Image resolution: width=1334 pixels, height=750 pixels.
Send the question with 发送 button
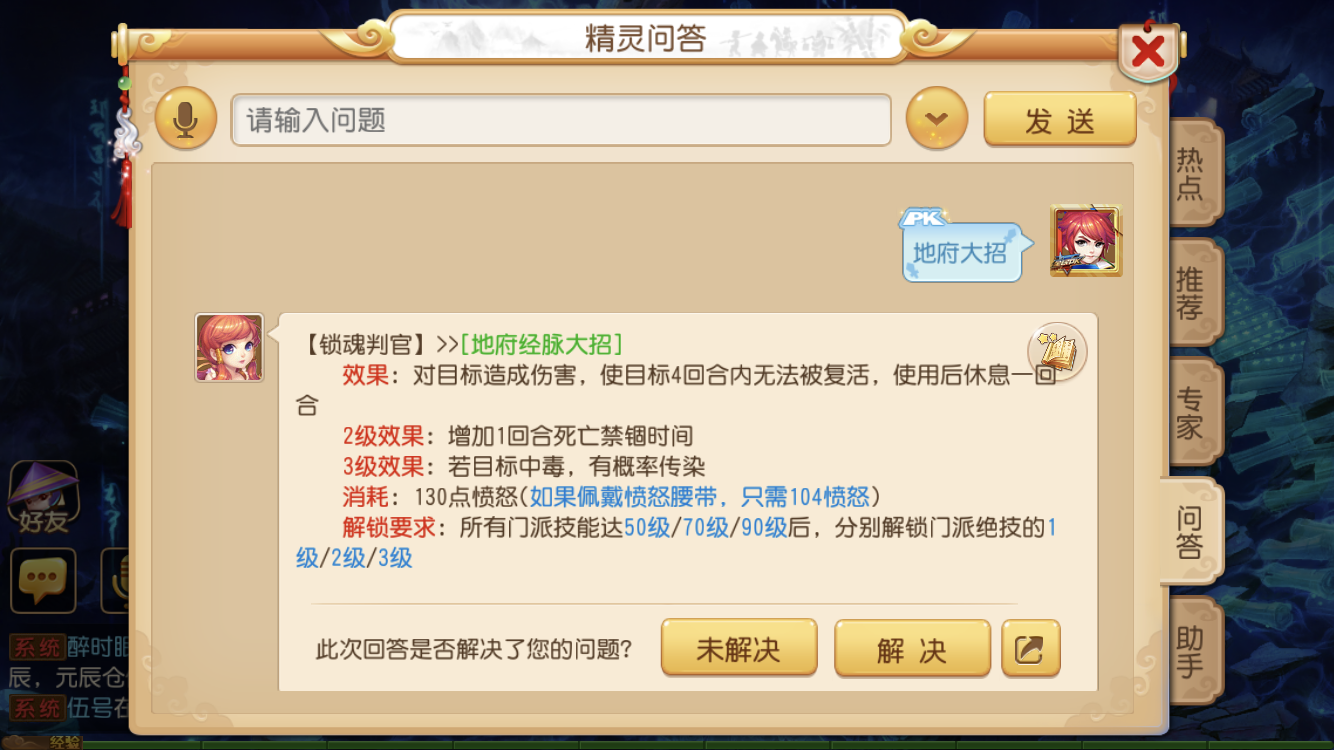coord(1060,120)
